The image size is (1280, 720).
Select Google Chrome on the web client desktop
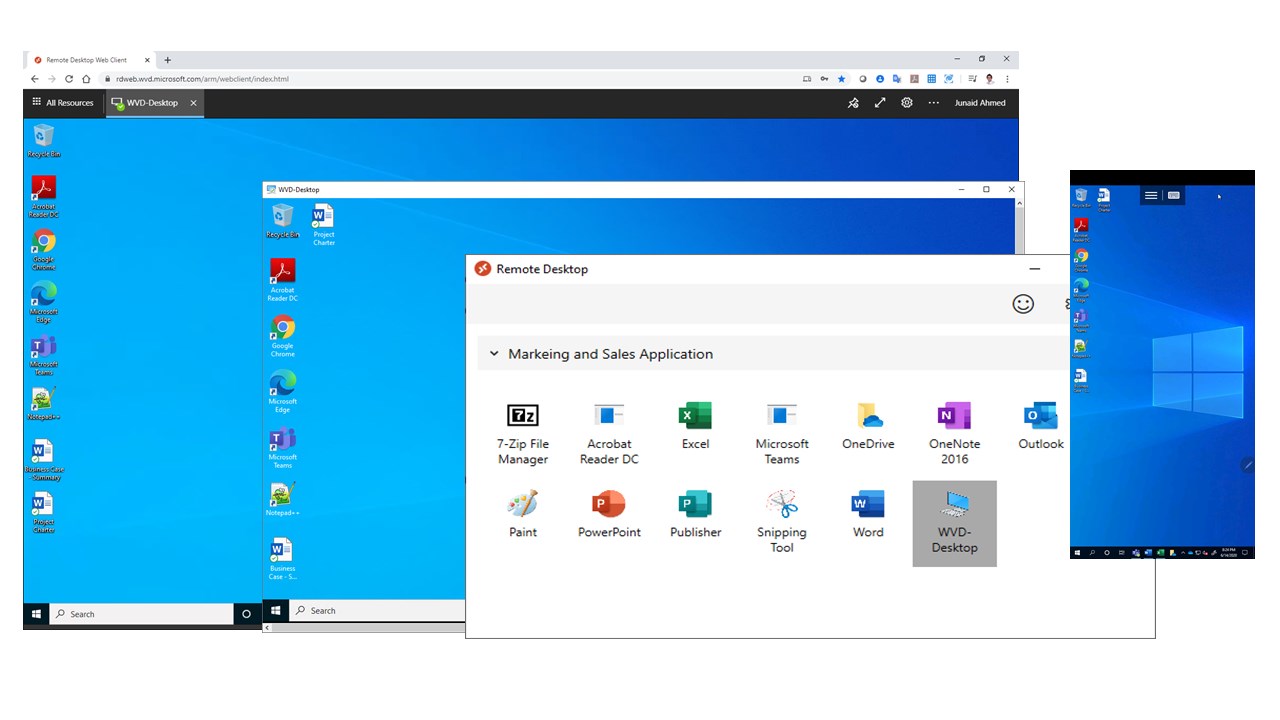44,250
